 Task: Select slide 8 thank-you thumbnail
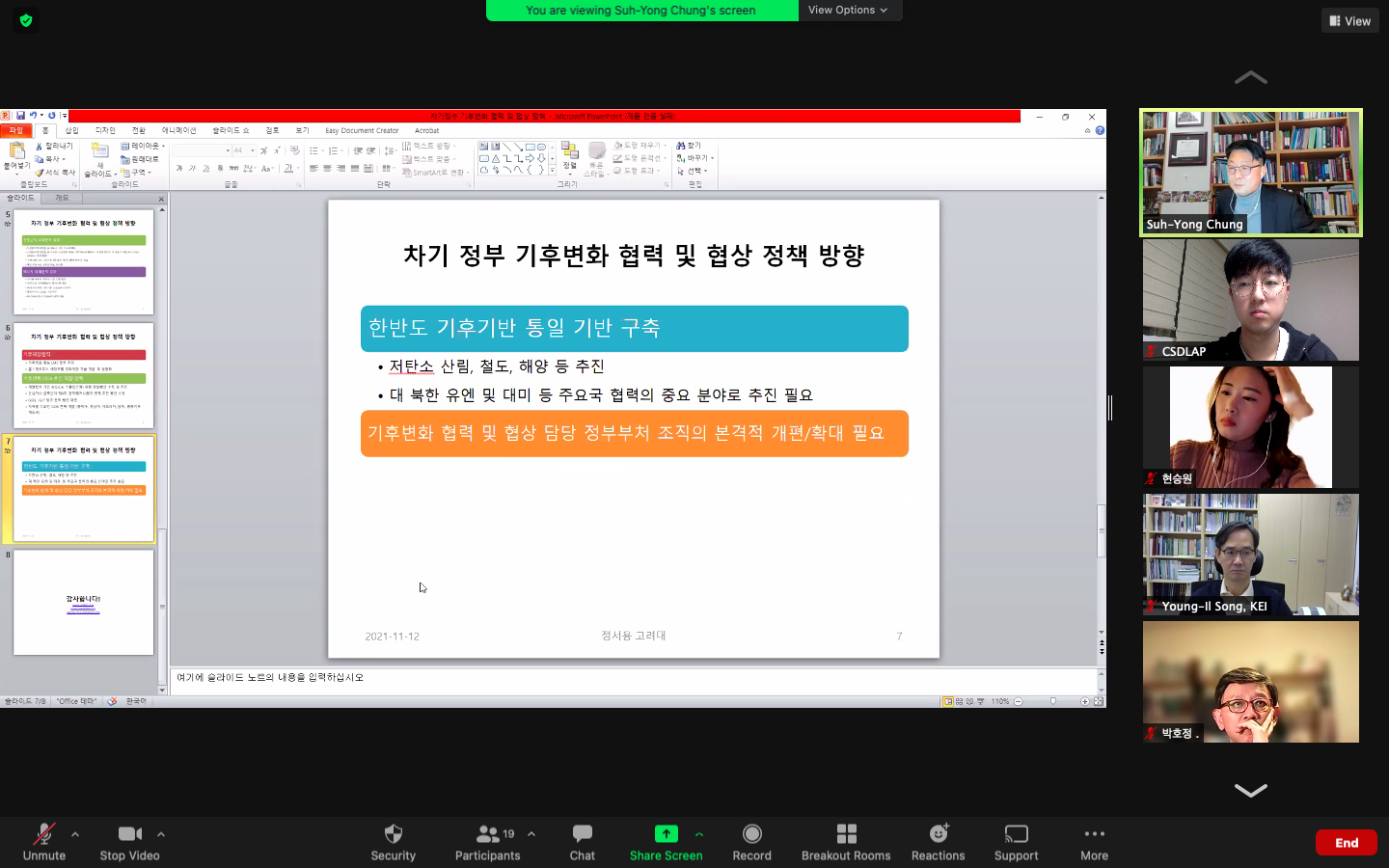(x=83, y=603)
